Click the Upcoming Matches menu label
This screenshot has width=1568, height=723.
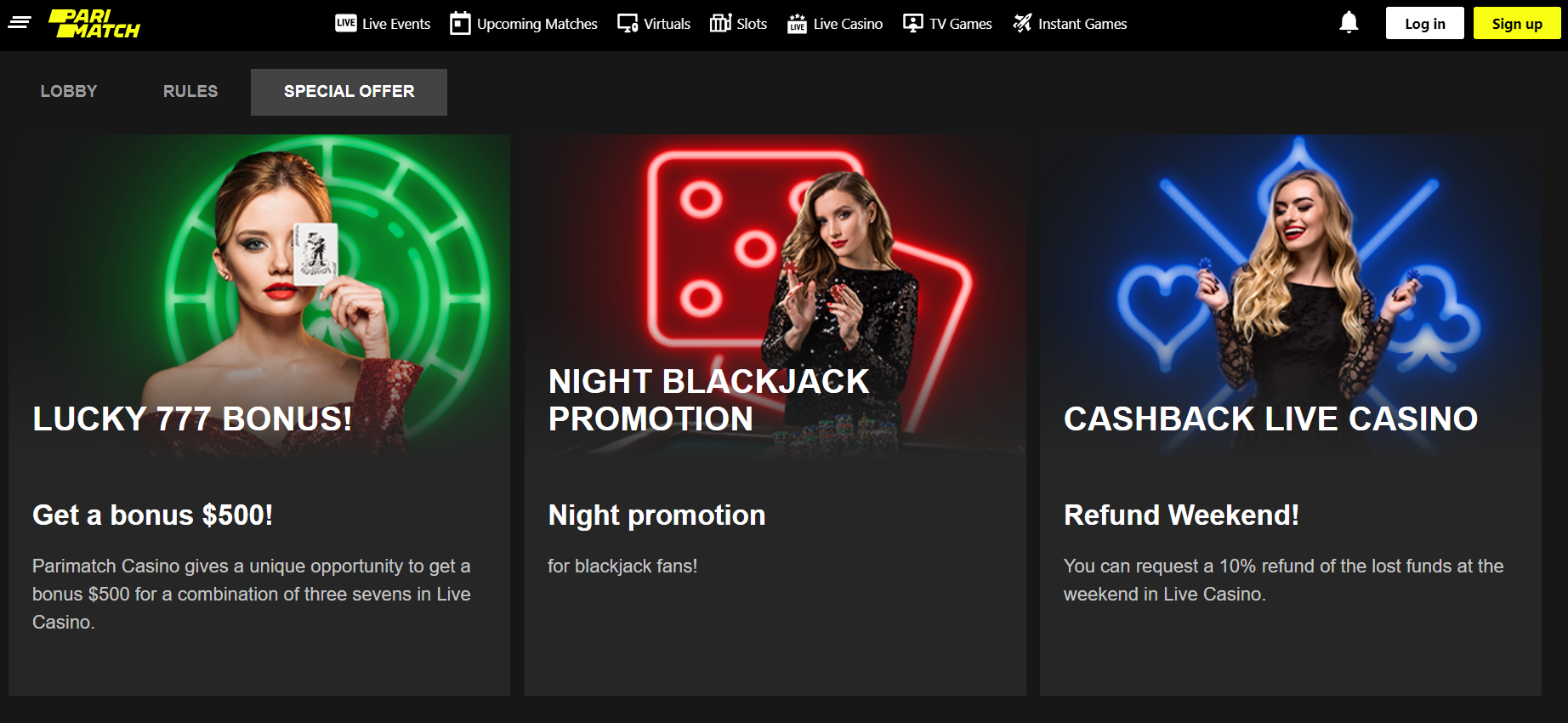pyautogui.click(x=537, y=23)
